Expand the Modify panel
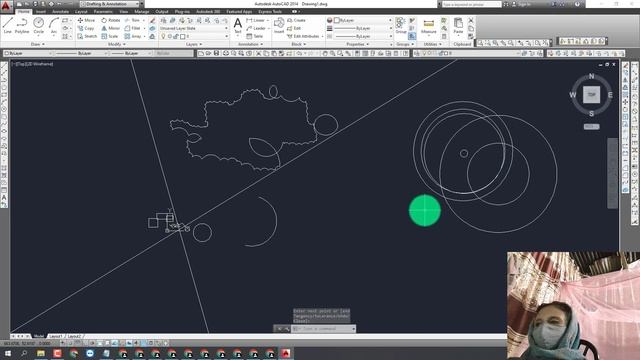 (116, 44)
